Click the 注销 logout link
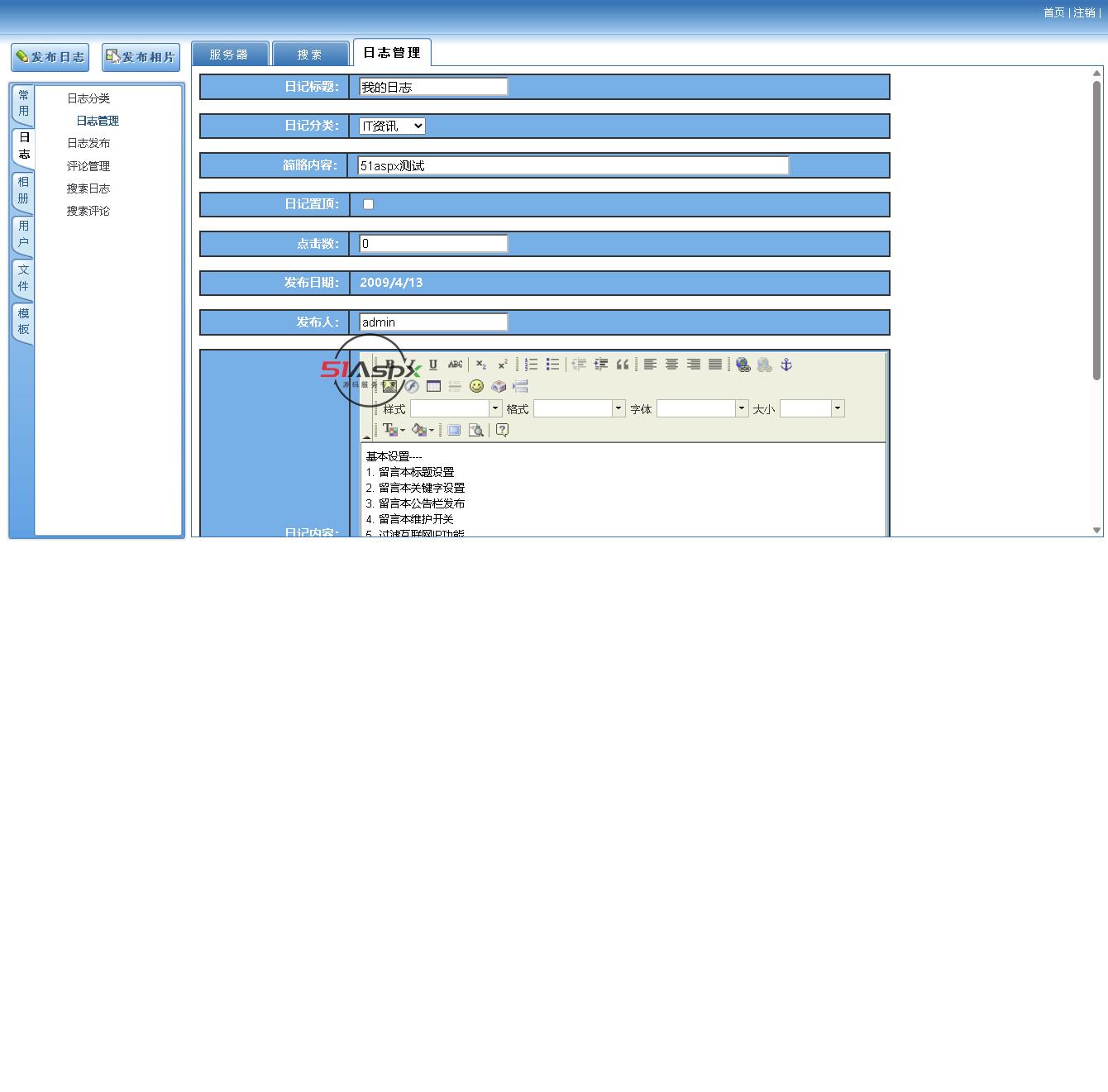 coord(1084,12)
